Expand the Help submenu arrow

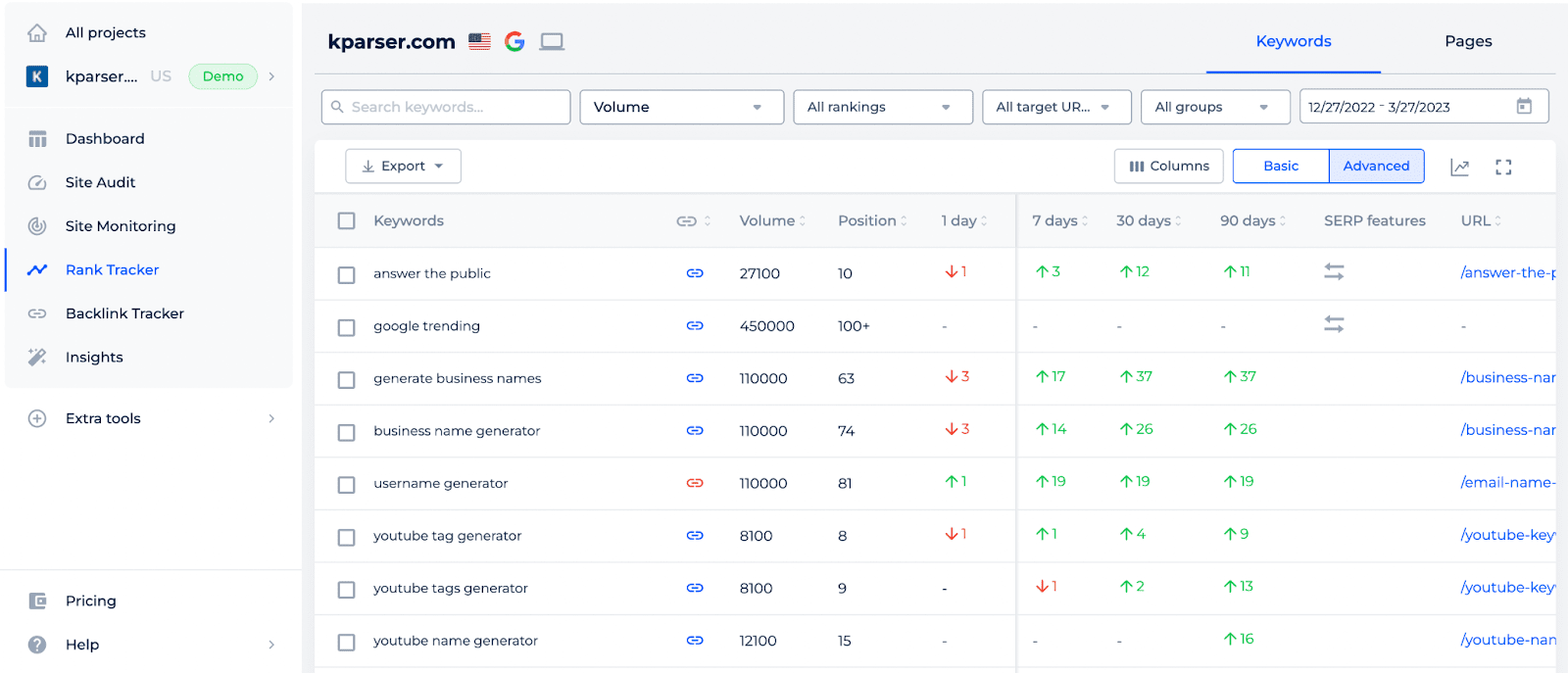271,645
